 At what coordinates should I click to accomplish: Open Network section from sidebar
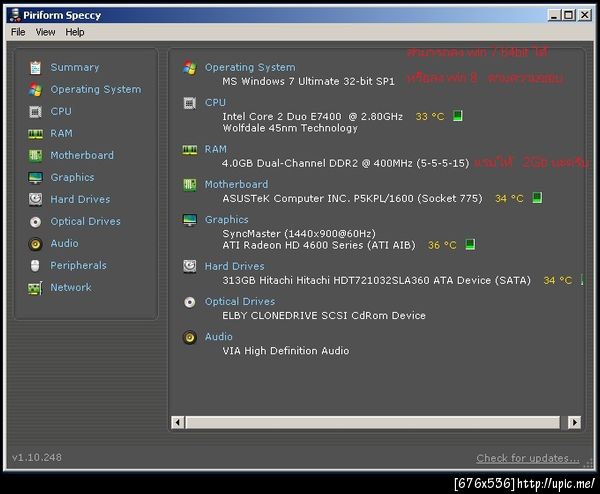pos(71,287)
